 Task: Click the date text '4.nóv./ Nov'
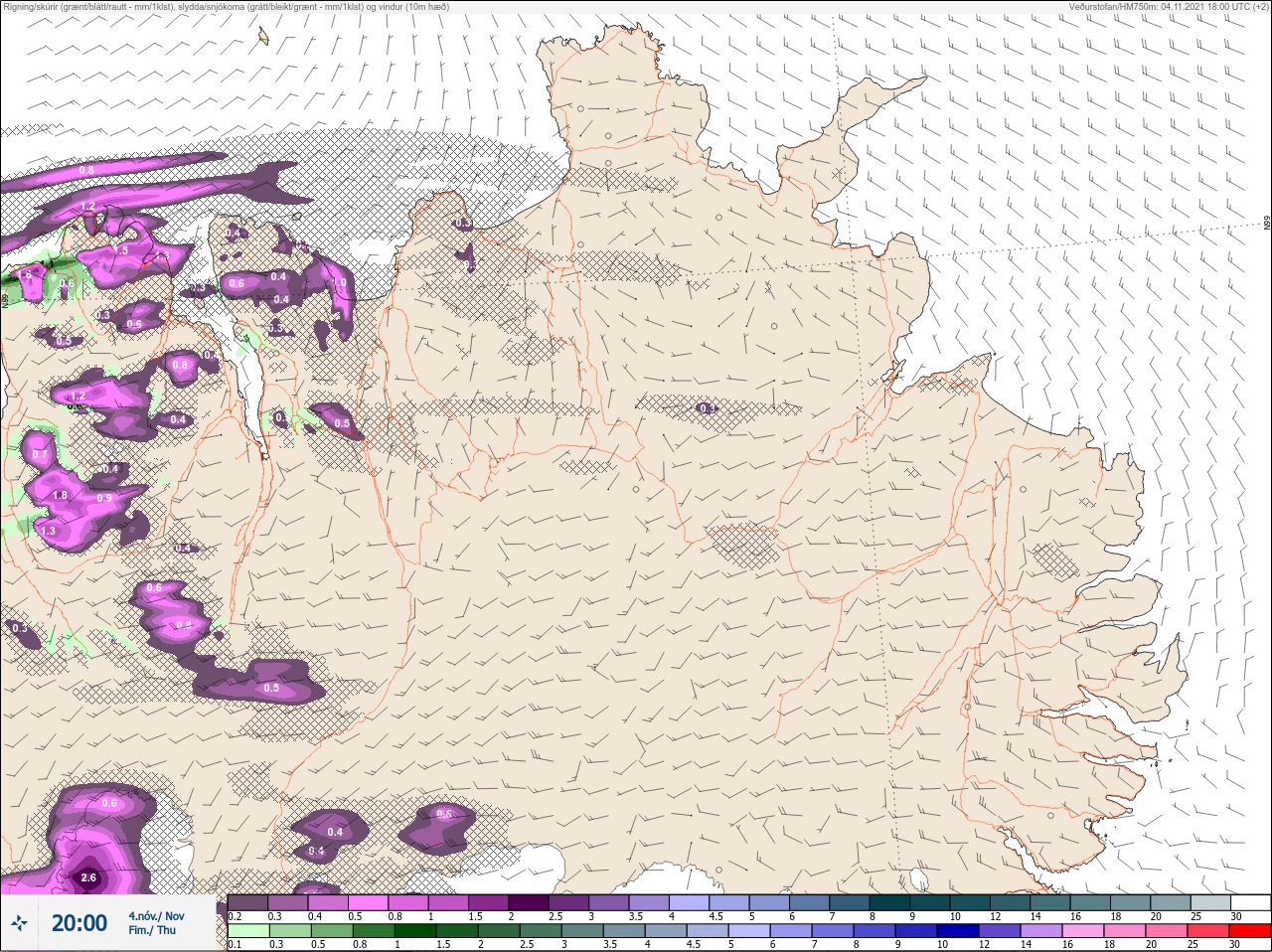pyautogui.click(x=156, y=915)
